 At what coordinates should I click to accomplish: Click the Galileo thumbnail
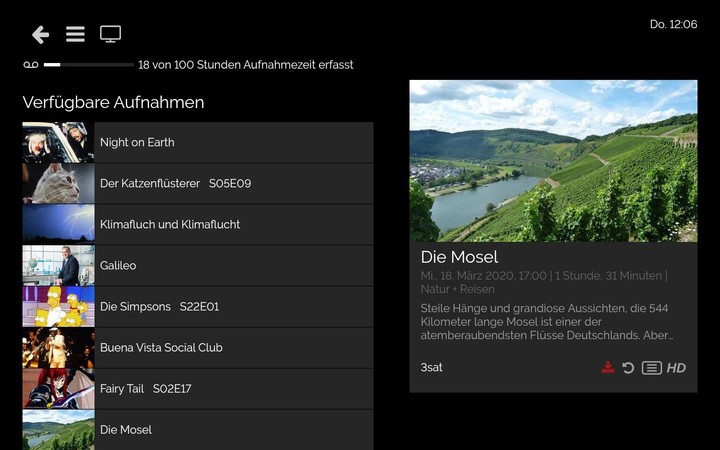pyautogui.click(x=58, y=265)
